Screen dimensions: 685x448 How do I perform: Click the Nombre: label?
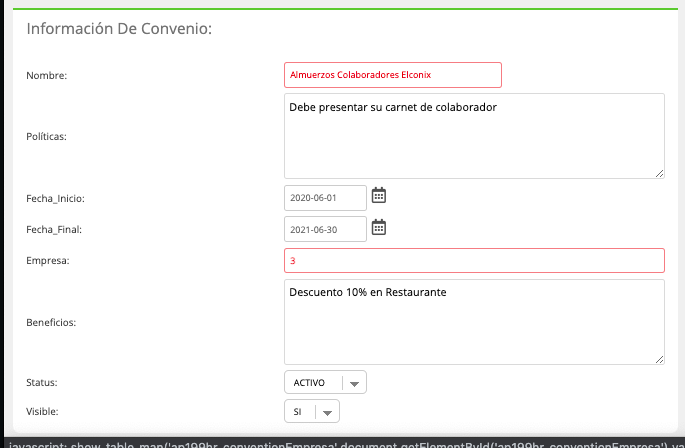pos(47,76)
